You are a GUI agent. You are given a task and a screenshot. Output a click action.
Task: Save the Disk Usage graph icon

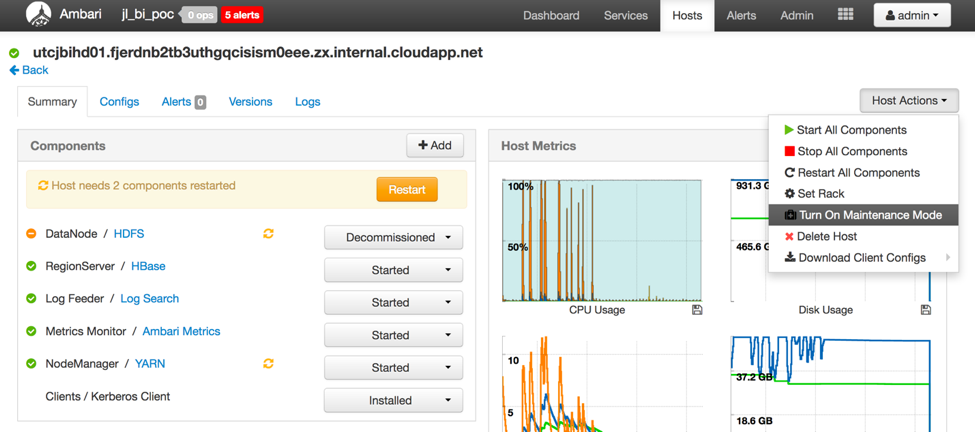click(x=925, y=310)
